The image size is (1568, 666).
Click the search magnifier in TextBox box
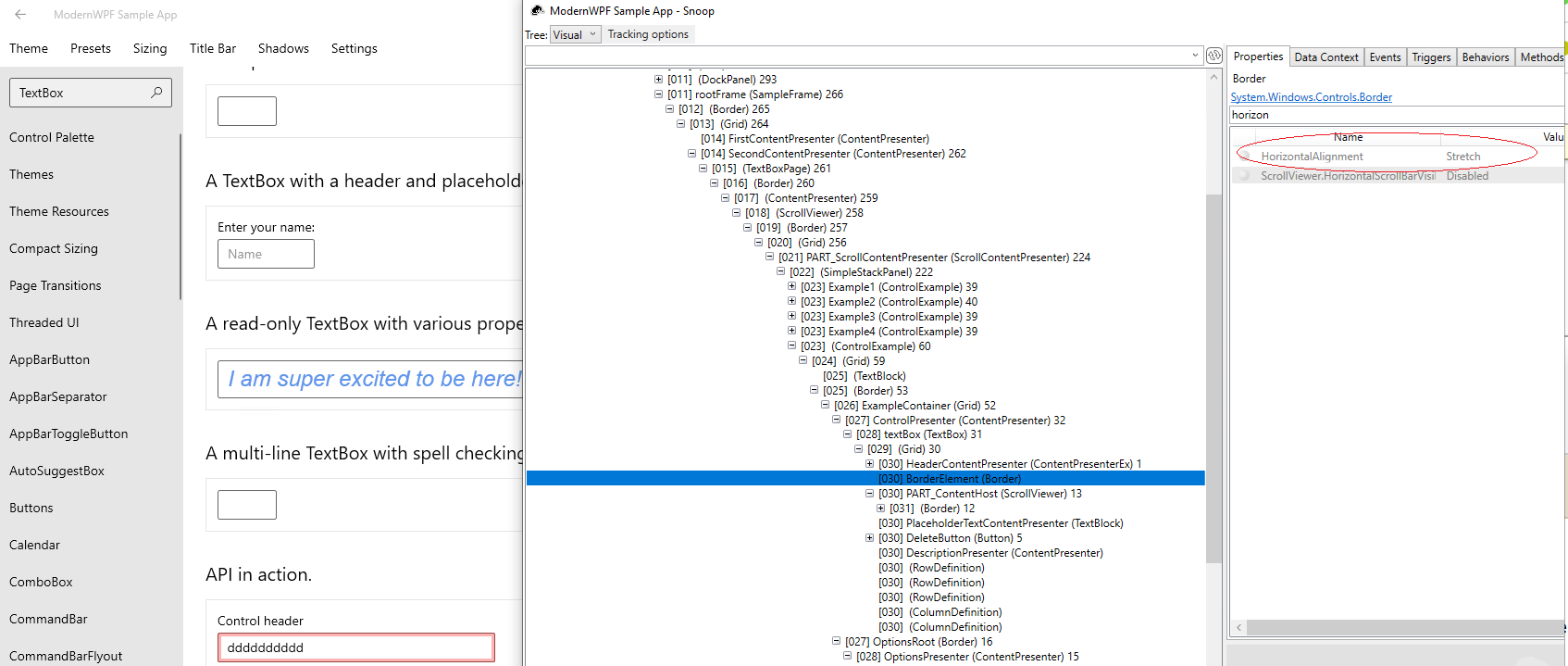[x=156, y=93]
